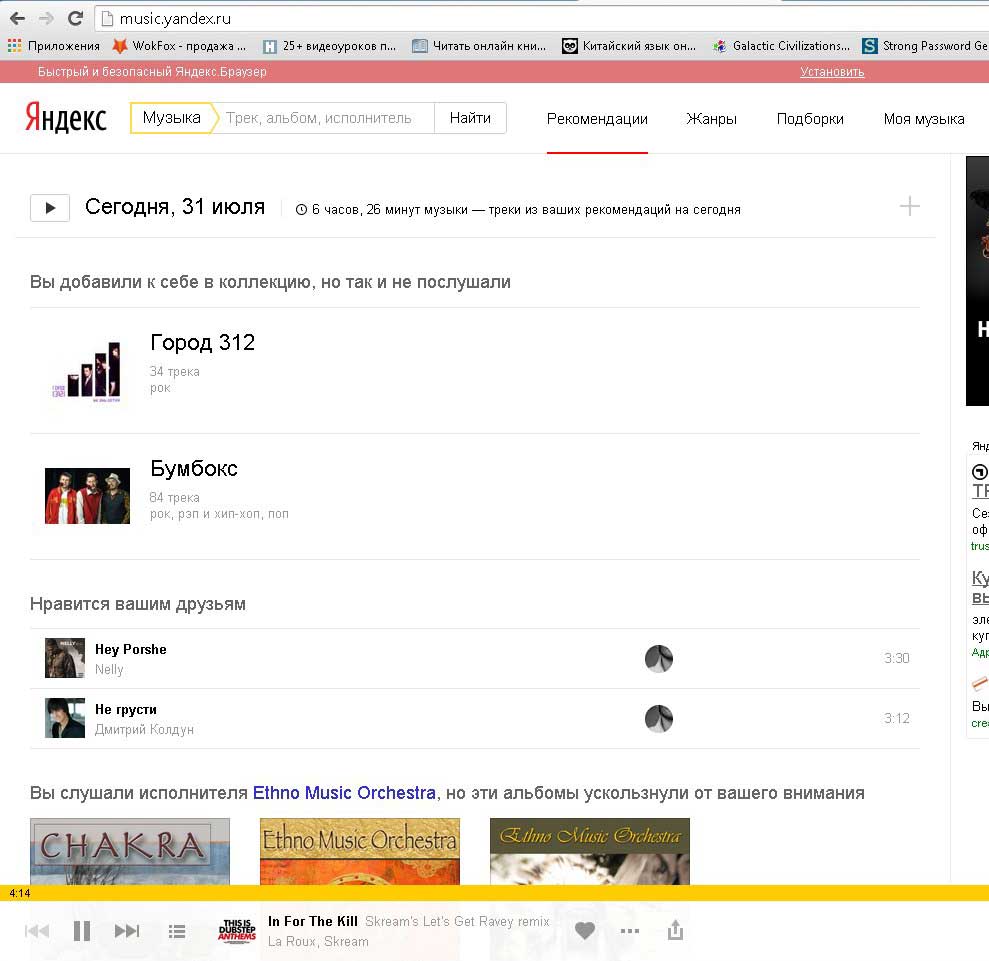Click the browser back arrow
989x961 pixels.
point(18,18)
